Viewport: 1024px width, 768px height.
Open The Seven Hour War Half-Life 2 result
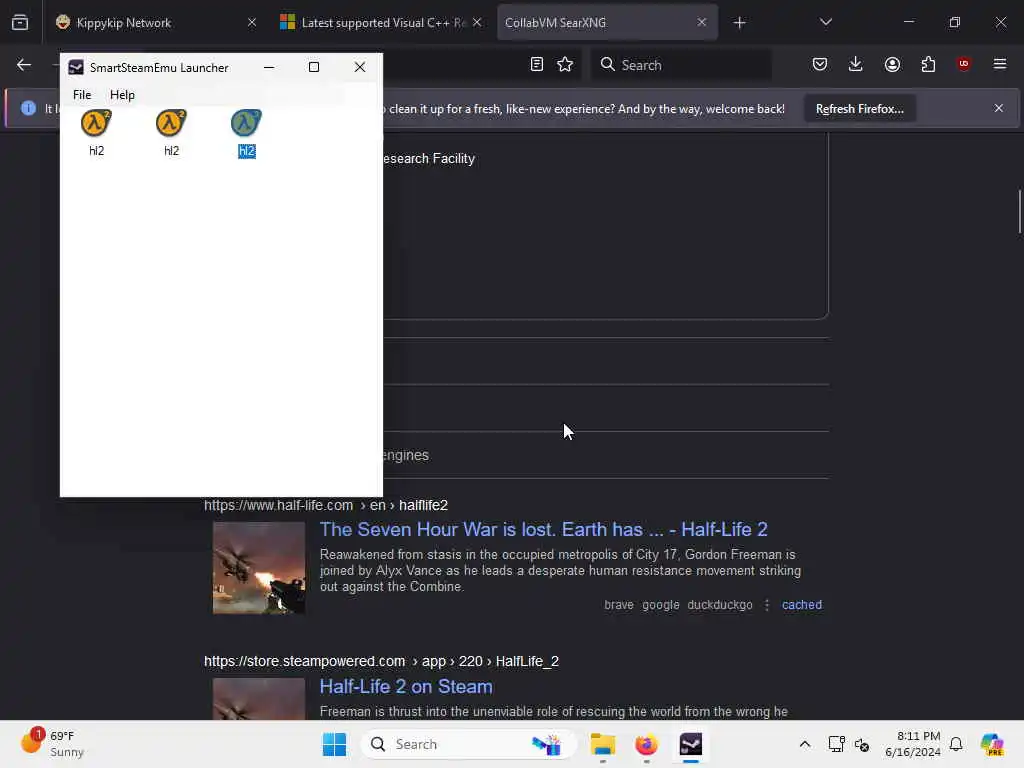point(543,529)
